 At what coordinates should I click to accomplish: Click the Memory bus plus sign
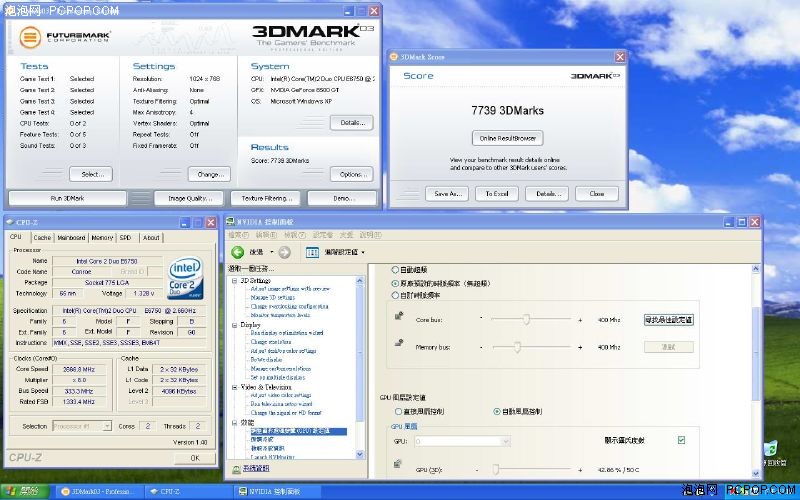pyautogui.click(x=580, y=347)
